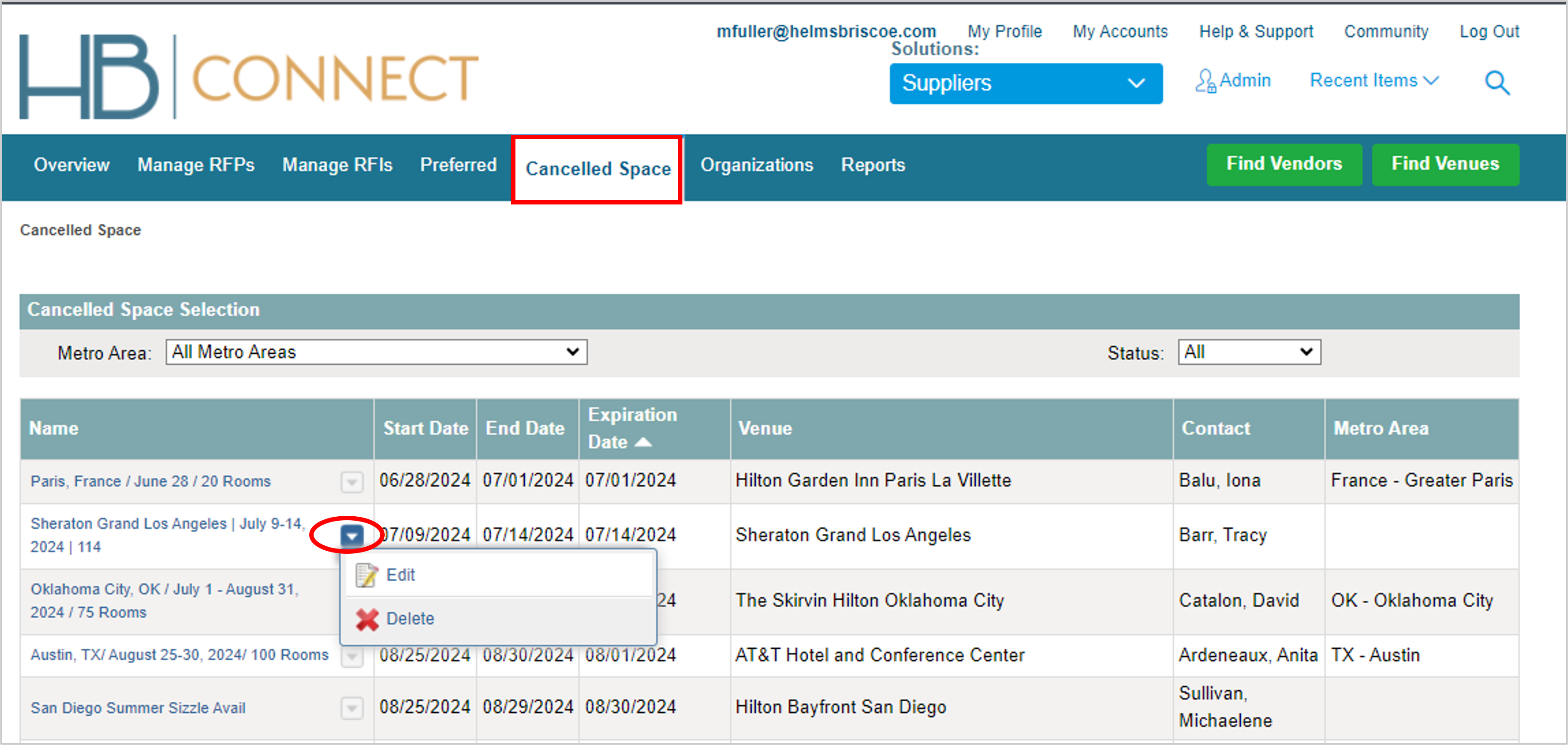Viewport: 1568px width, 745px height.
Task: Open San Diego Summer Sizzle row arrow
Action: coord(352,708)
